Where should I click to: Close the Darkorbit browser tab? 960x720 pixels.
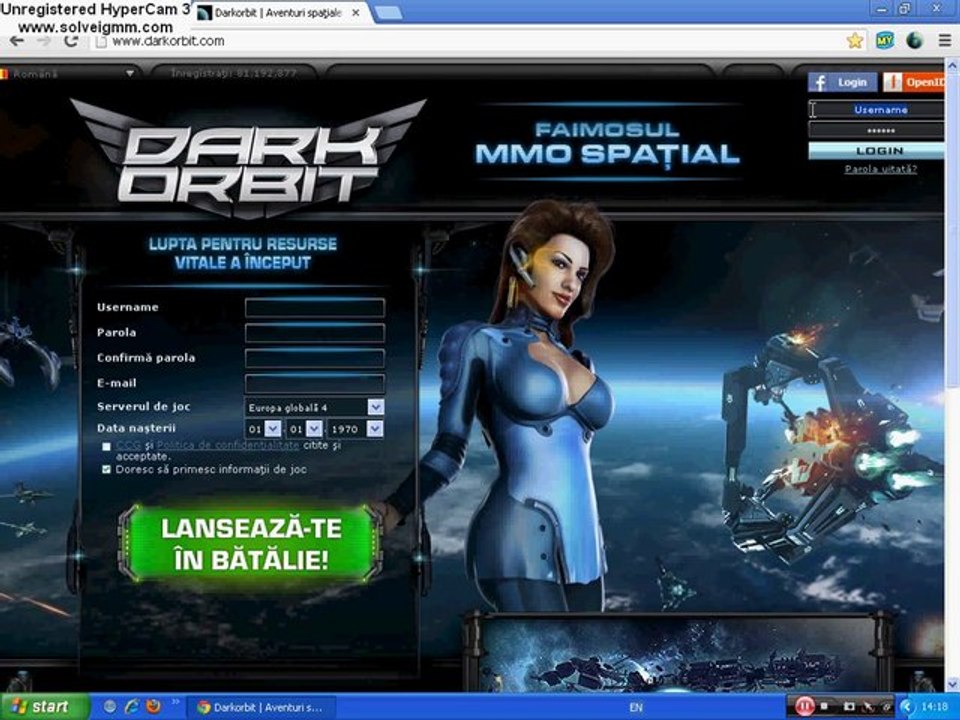356,12
